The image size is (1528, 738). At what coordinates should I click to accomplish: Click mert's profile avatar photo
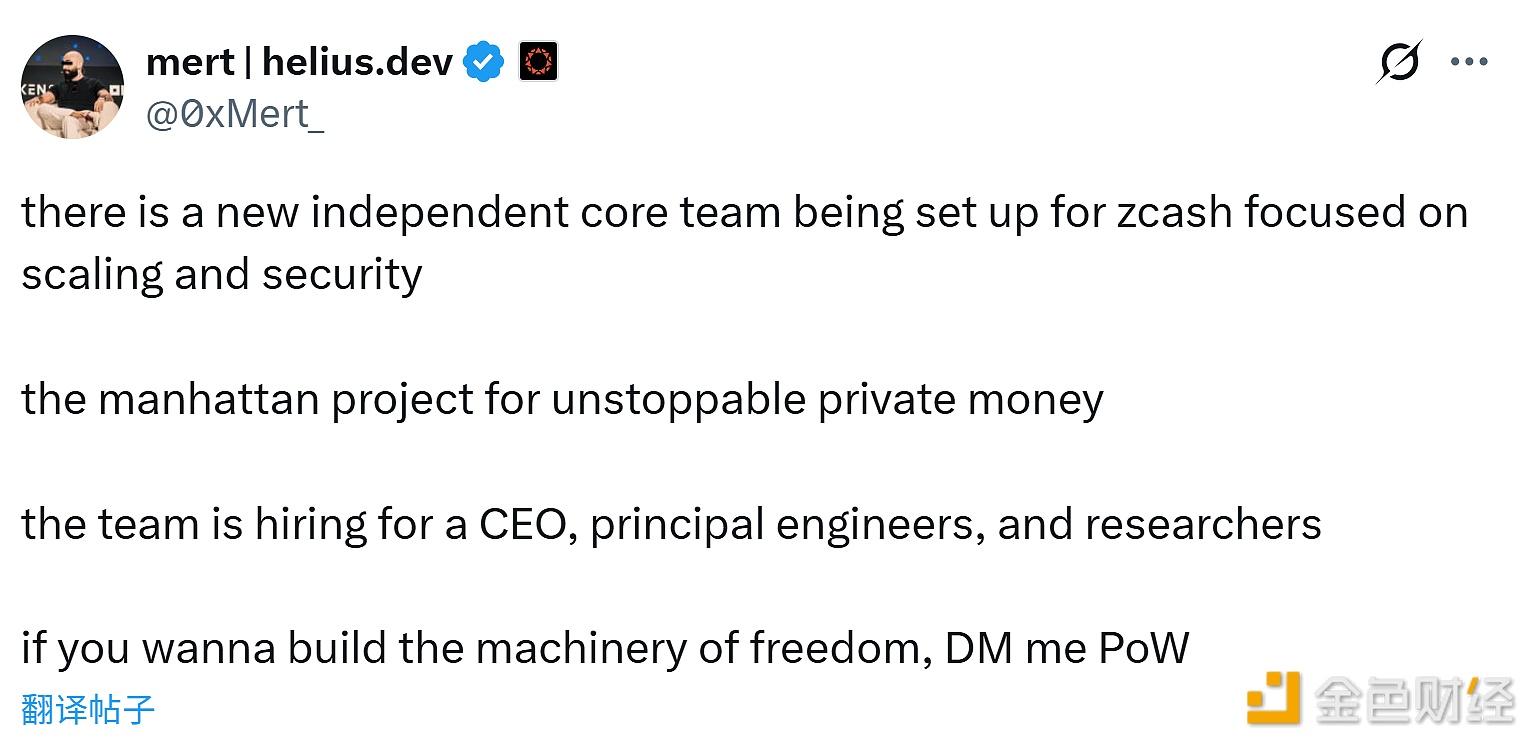tap(72, 87)
